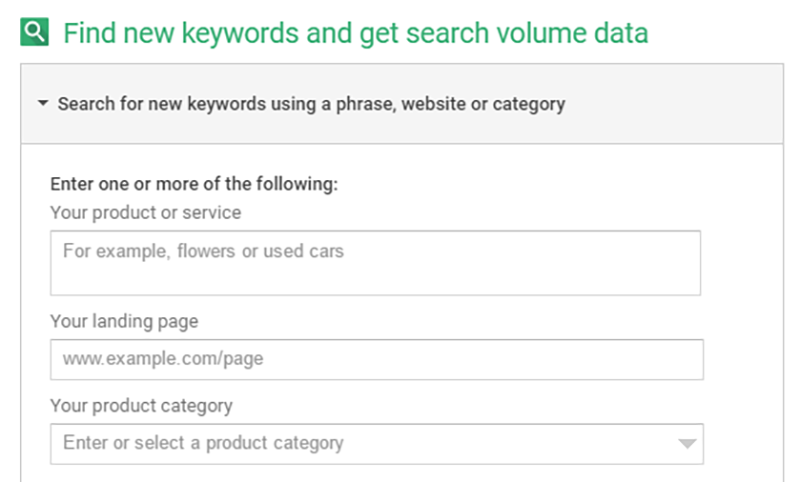This screenshot has height=482, width=800.
Task: Open the product category dropdown arrow
Action: coord(687,444)
